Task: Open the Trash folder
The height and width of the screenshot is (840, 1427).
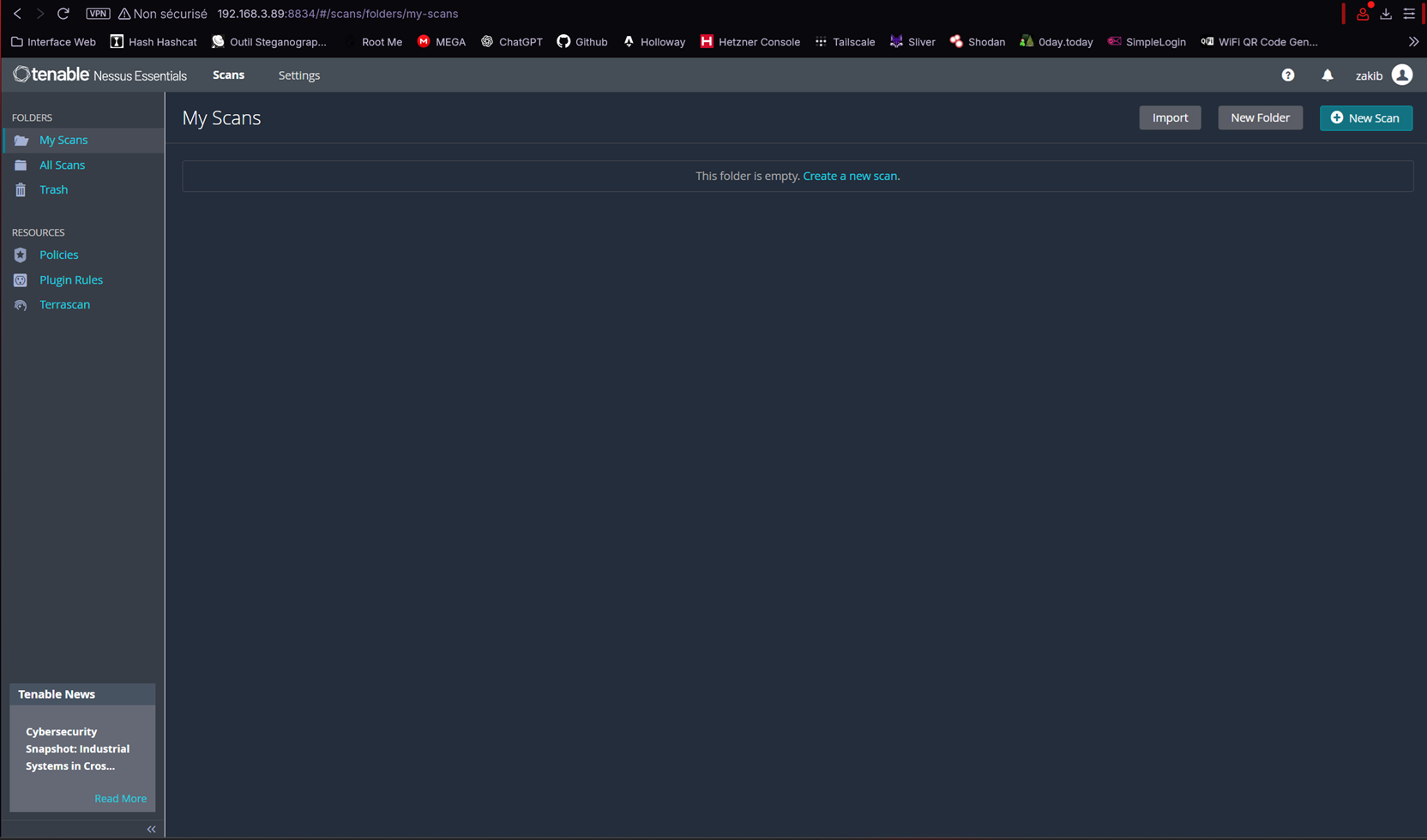Action: tap(53, 189)
